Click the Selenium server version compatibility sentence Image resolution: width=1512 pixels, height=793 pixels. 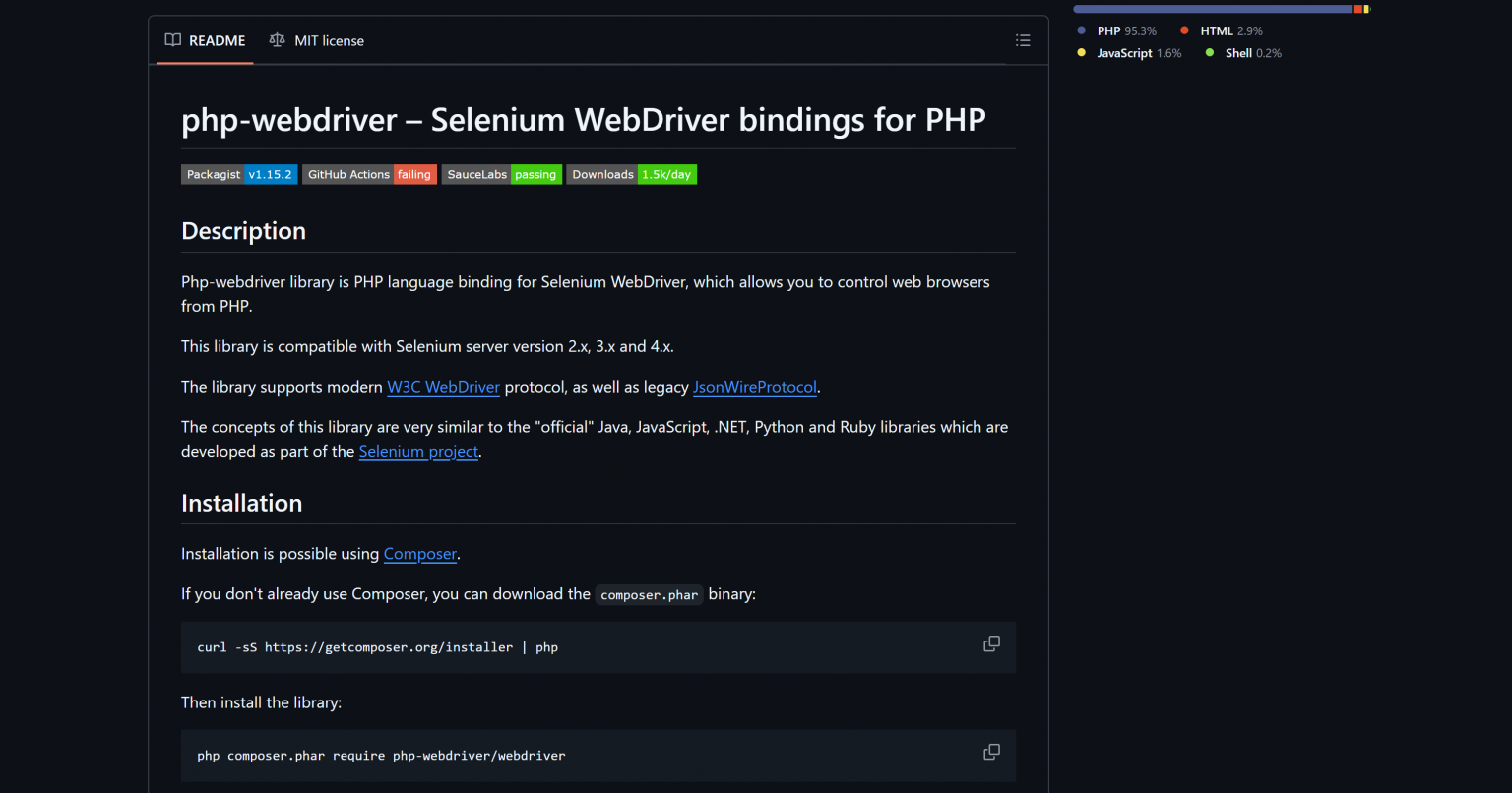pos(427,346)
